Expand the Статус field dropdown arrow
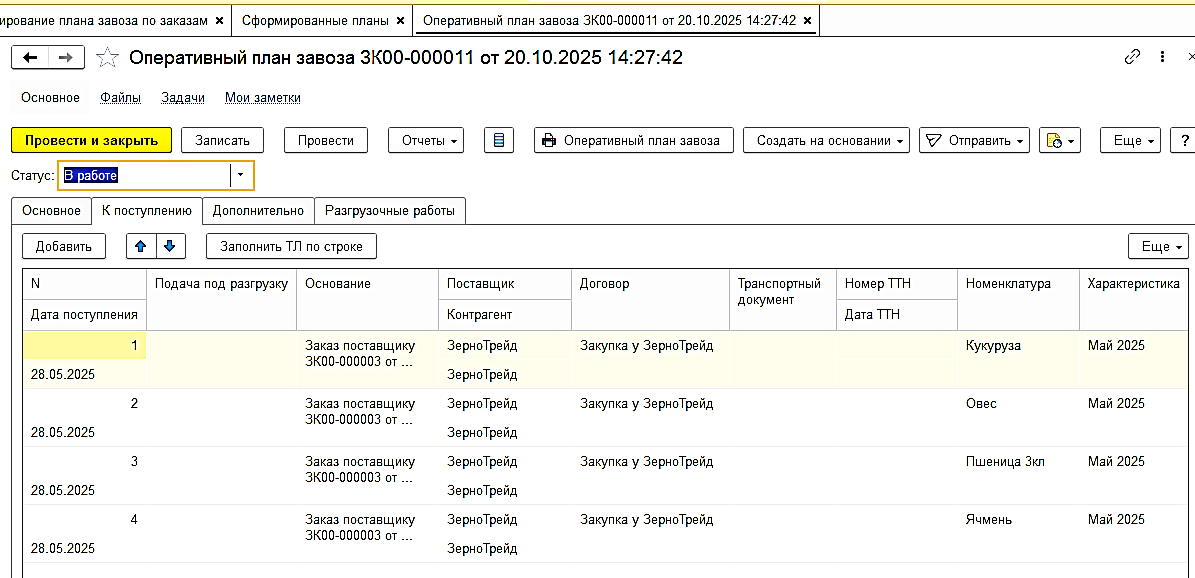Viewport: 1195px width, 578px height. point(241,176)
